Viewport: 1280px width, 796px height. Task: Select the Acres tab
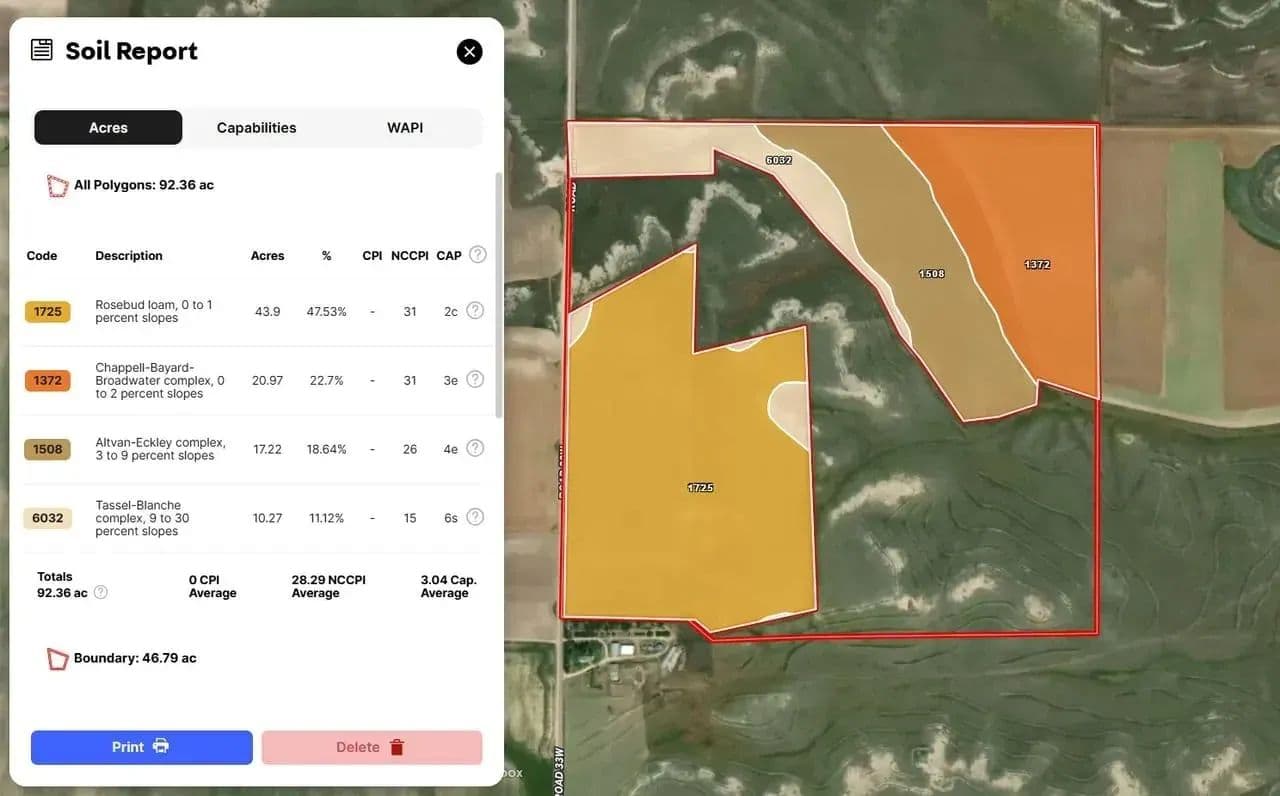[108, 128]
